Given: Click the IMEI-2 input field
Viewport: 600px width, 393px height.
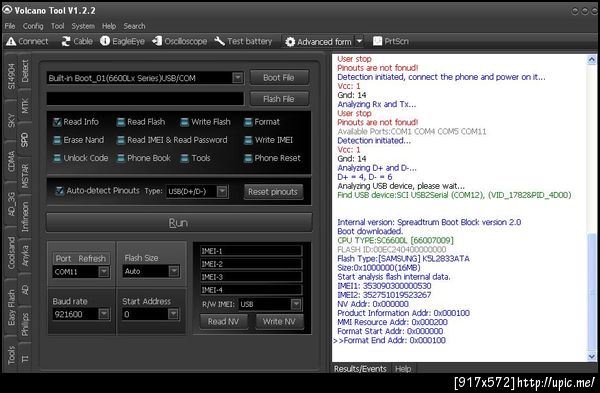Looking at the screenshot, I should coord(251,264).
